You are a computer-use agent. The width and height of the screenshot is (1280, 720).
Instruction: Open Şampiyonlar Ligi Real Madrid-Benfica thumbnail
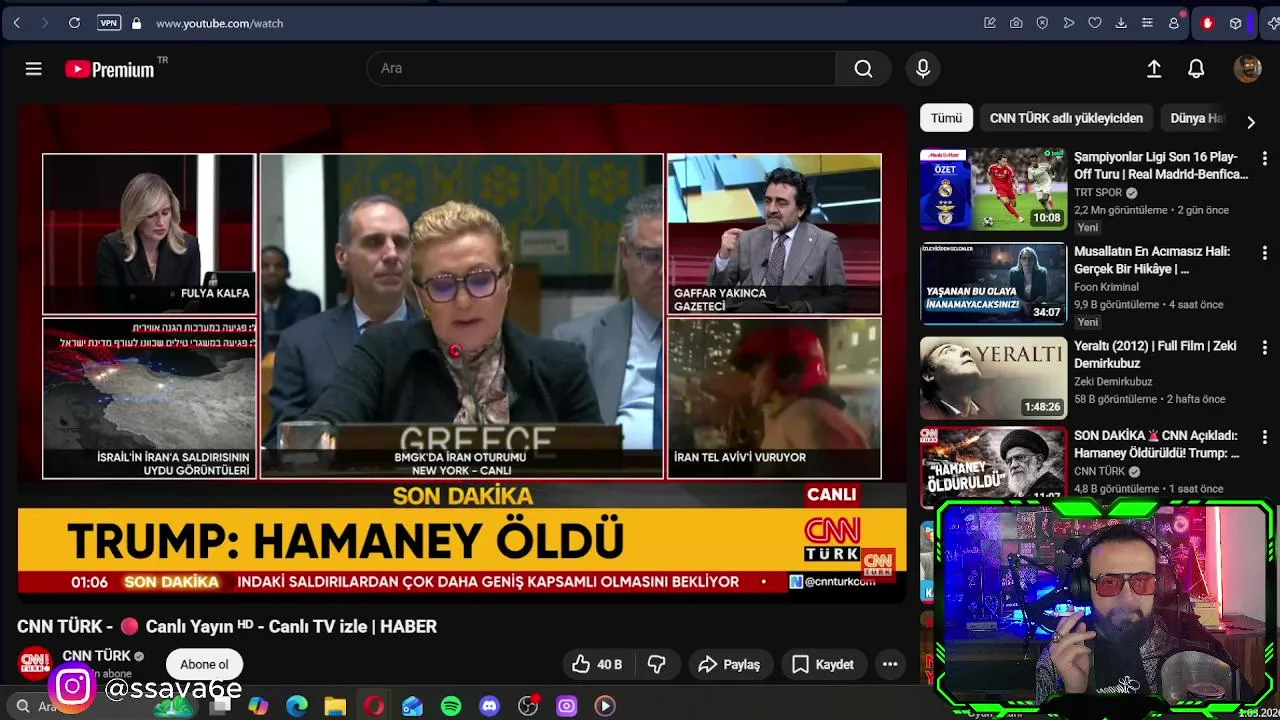pos(993,189)
